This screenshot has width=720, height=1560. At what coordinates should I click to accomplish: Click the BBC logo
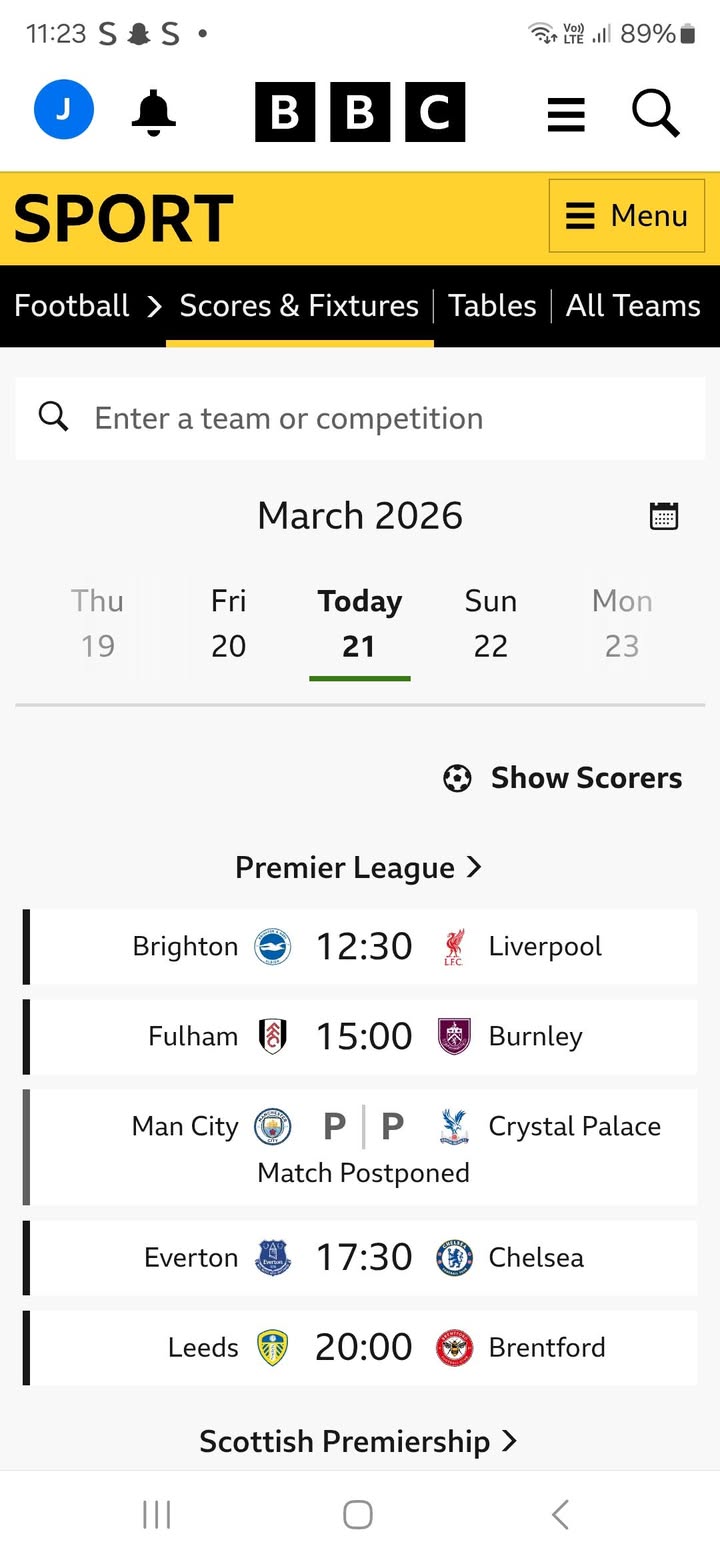click(x=360, y=112)
